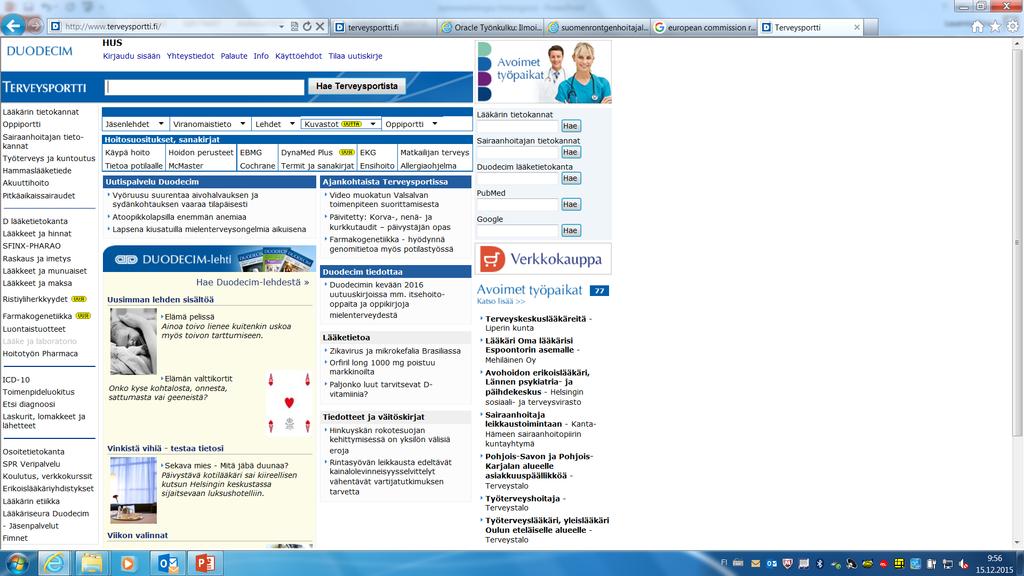Switch to the terveysportti.fi tab
The height and width of the screenshot is (576, 1024).
coord(384,27)
